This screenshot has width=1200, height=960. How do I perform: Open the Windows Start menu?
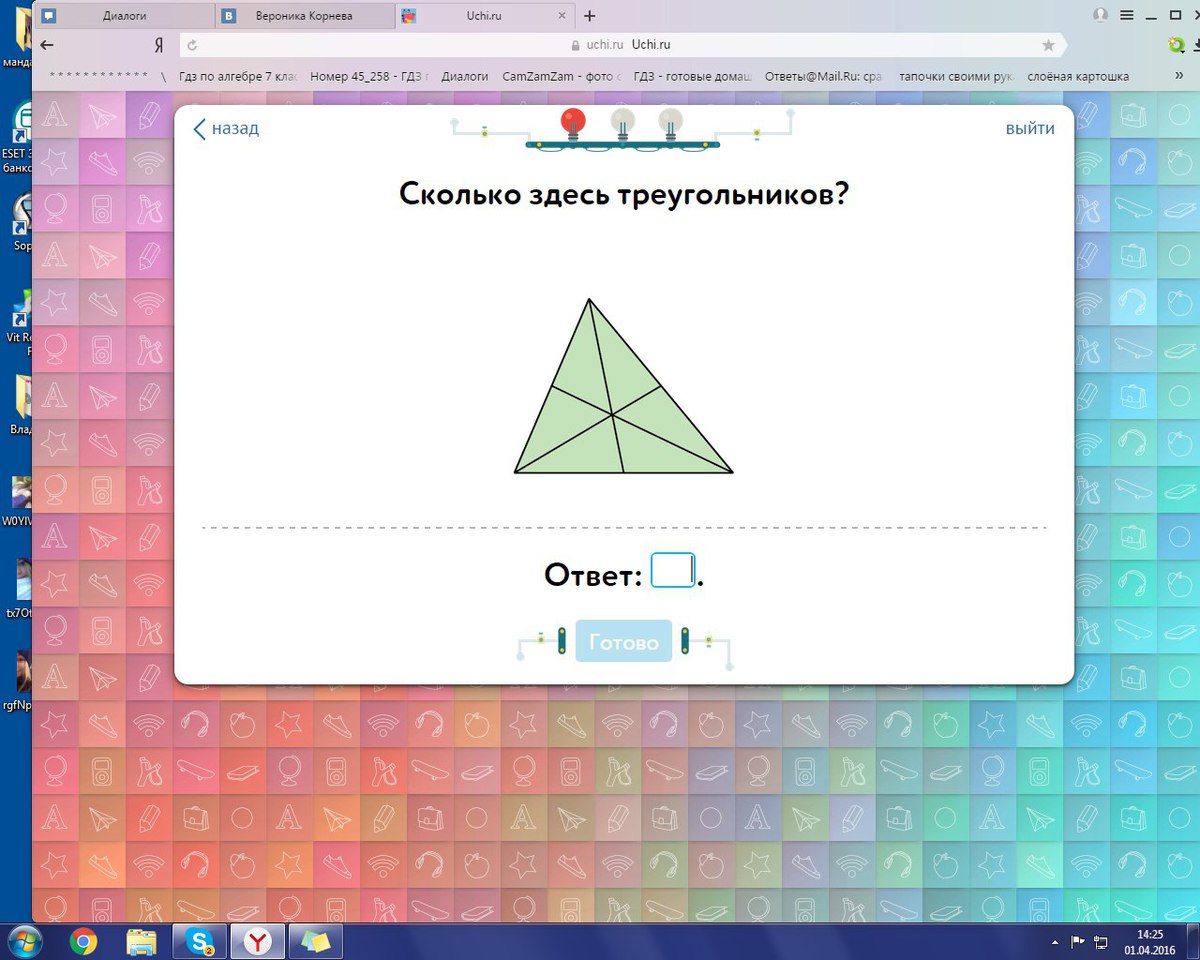[23, 941]
